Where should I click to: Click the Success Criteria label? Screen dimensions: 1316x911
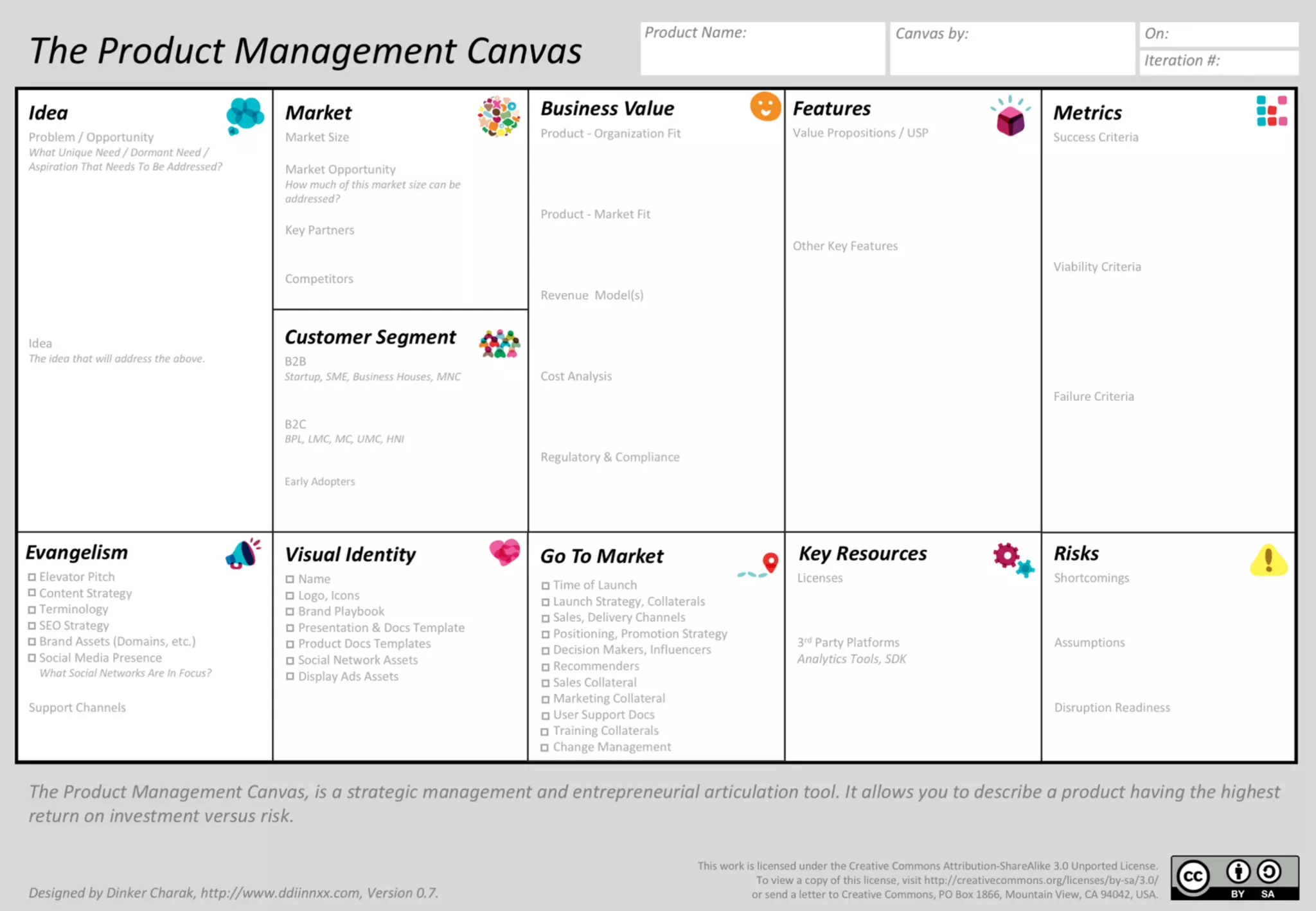tap(1096, 137)
